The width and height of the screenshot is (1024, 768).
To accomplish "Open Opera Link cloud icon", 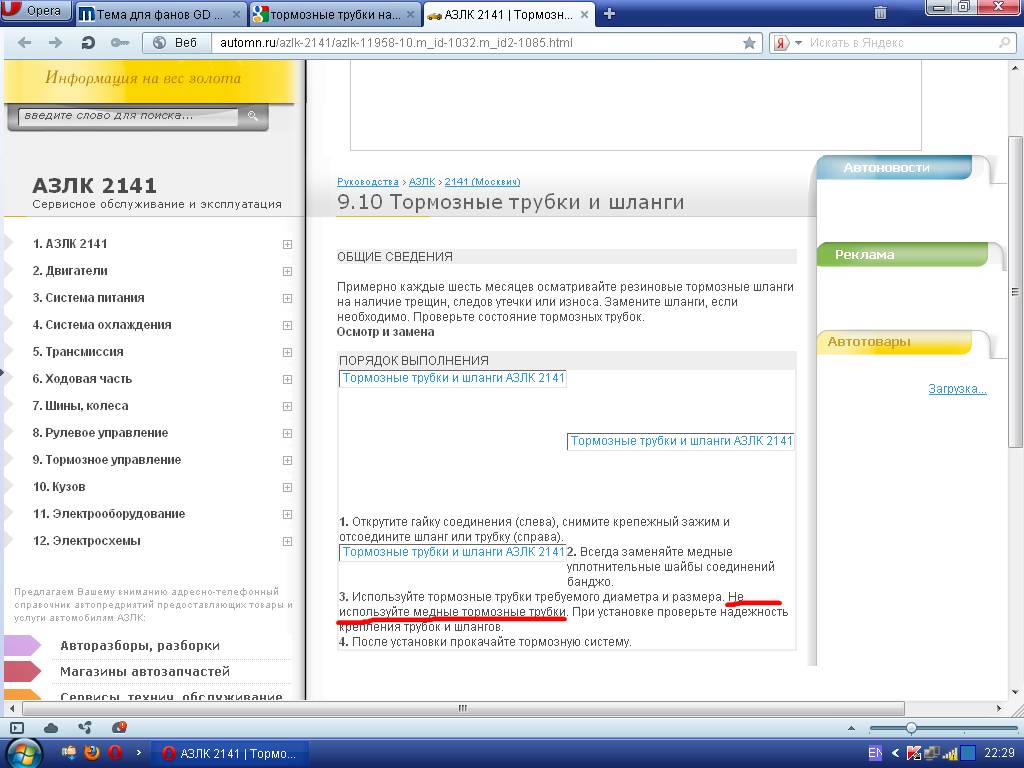I will [x=51, y=728].
